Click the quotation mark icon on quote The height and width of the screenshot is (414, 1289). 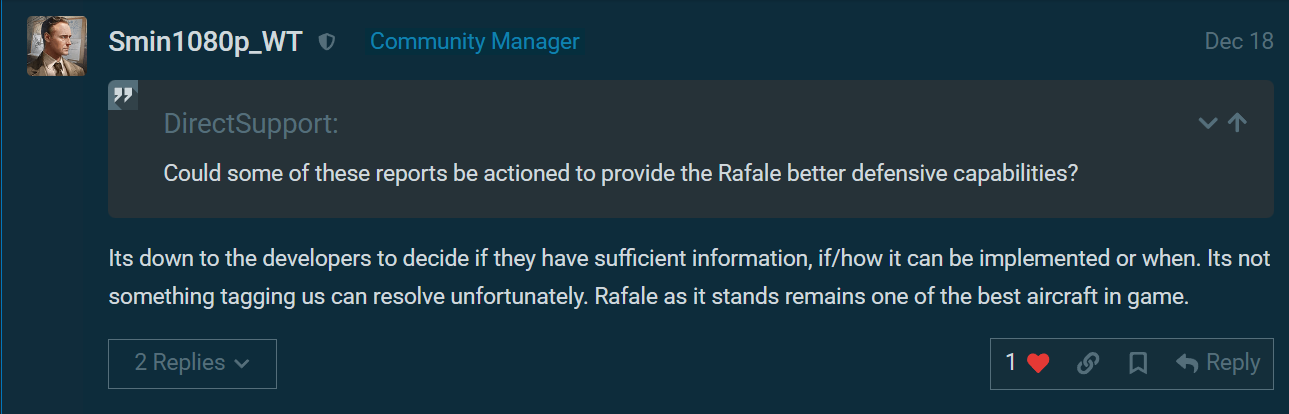coord(123,96)
